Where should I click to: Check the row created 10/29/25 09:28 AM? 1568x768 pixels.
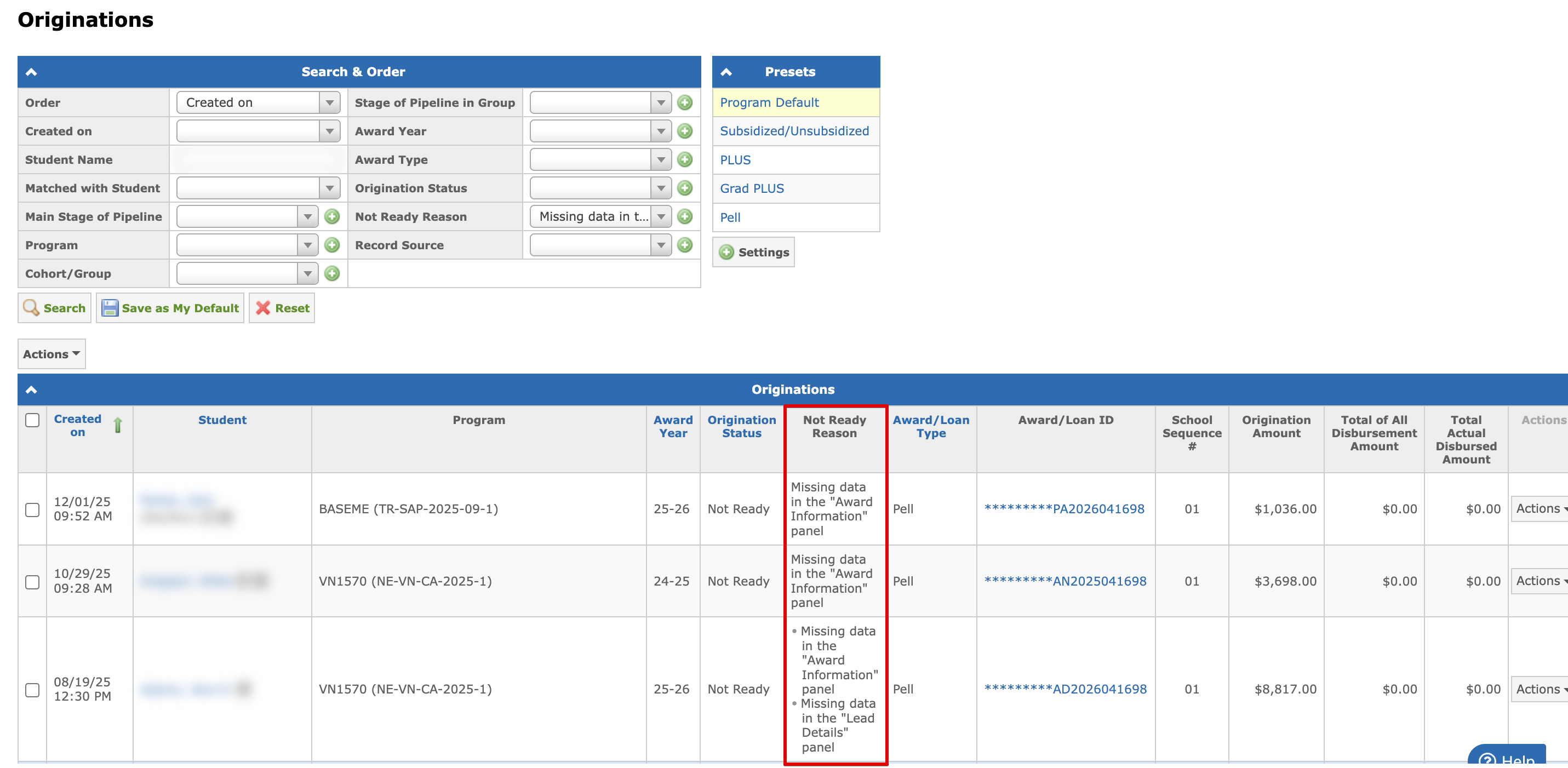tap(32, 582)
